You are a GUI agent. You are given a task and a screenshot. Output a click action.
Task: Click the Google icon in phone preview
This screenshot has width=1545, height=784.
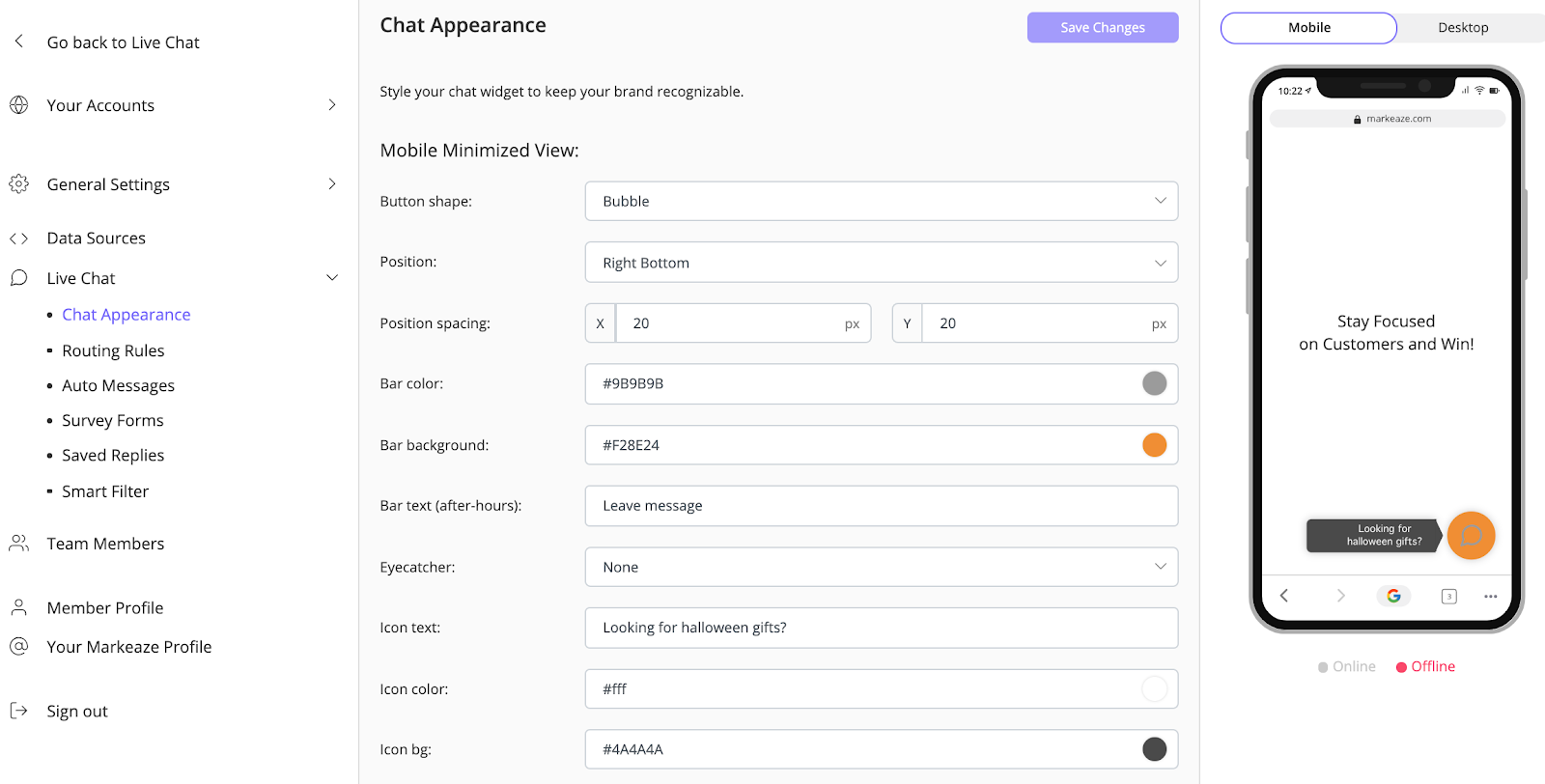coord(1393,596)
